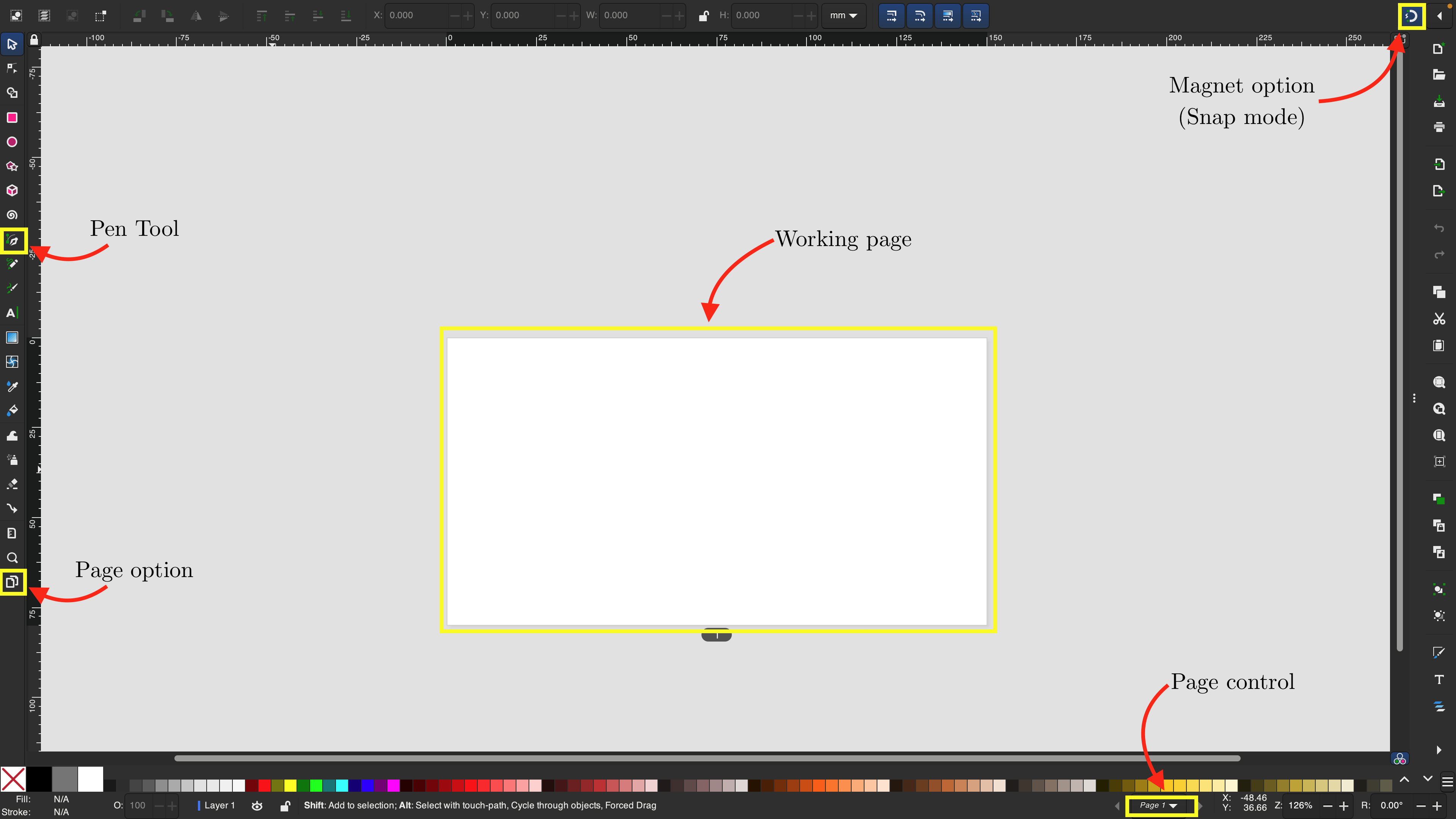The image size is (1456, 819).
Task: Select the Rectangle tool
Action: tap(12, 118)
